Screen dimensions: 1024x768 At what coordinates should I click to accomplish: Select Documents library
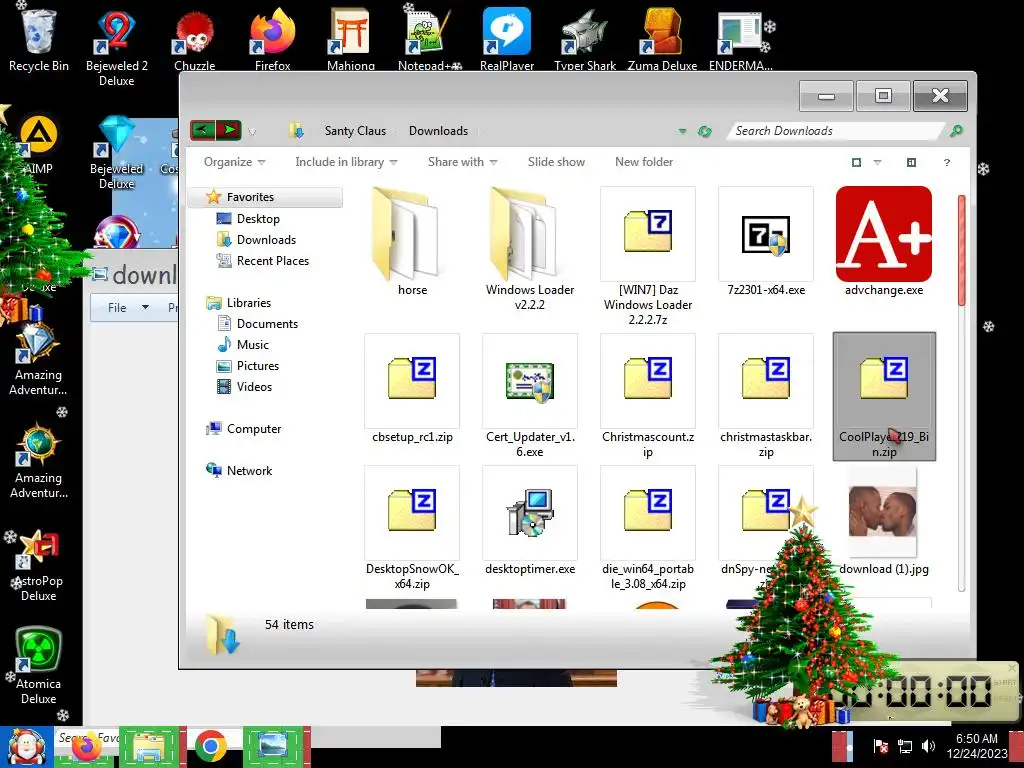click(x=266, y=323)
